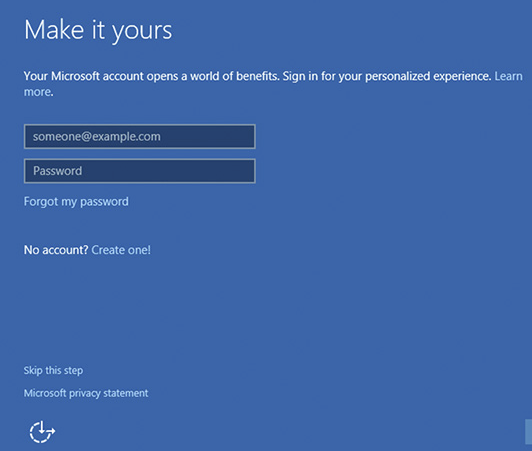Viewport: 532px width, 451px height.
Task: Click the Make it yours heading
Action: [x=98, y=31]
